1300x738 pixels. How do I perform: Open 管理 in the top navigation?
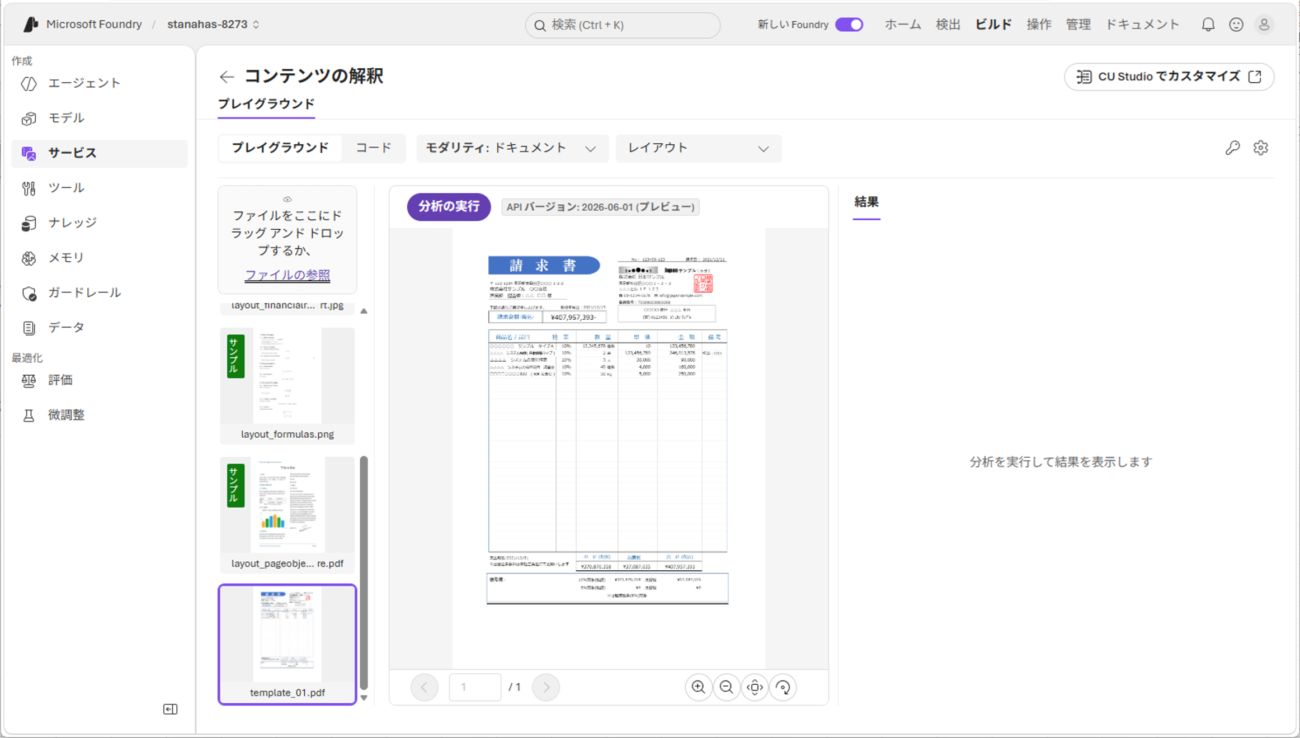pyautogui.click(x=1078, y=25)
